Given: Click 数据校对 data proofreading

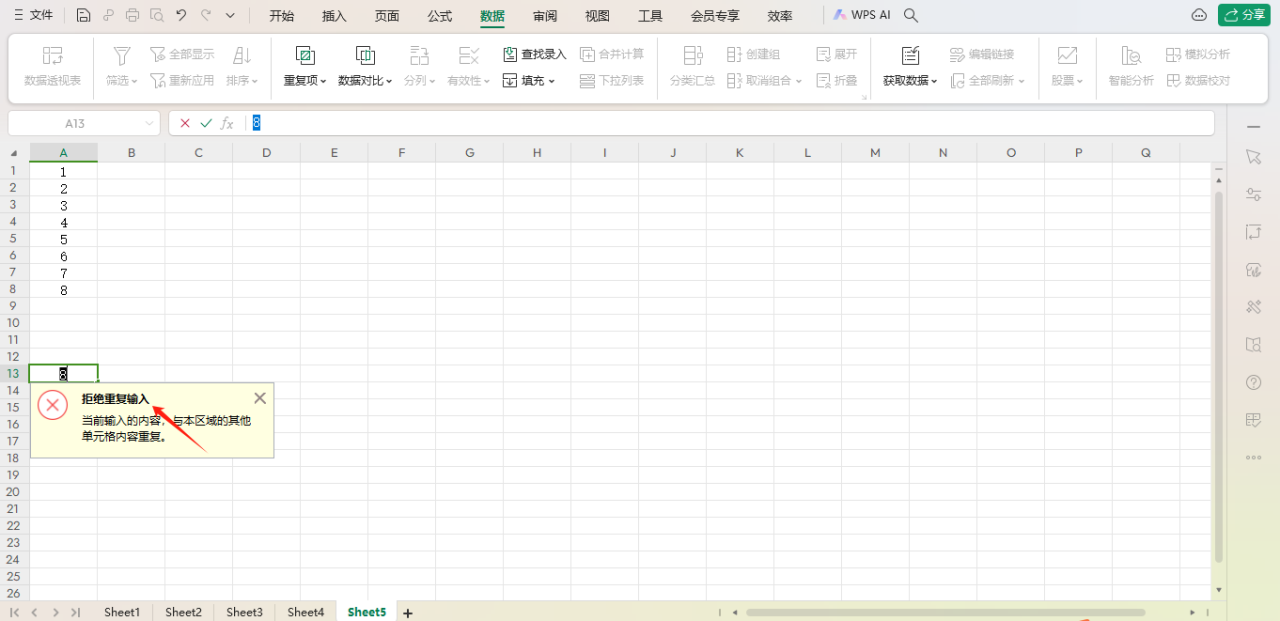Looking at the screenshot, I should tap(1198, 80).
